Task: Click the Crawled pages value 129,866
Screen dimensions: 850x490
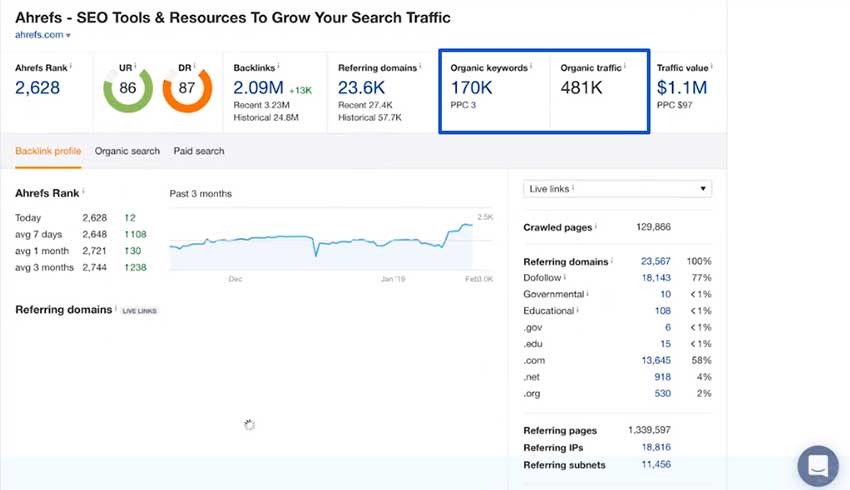Action: tap(654, 227)
